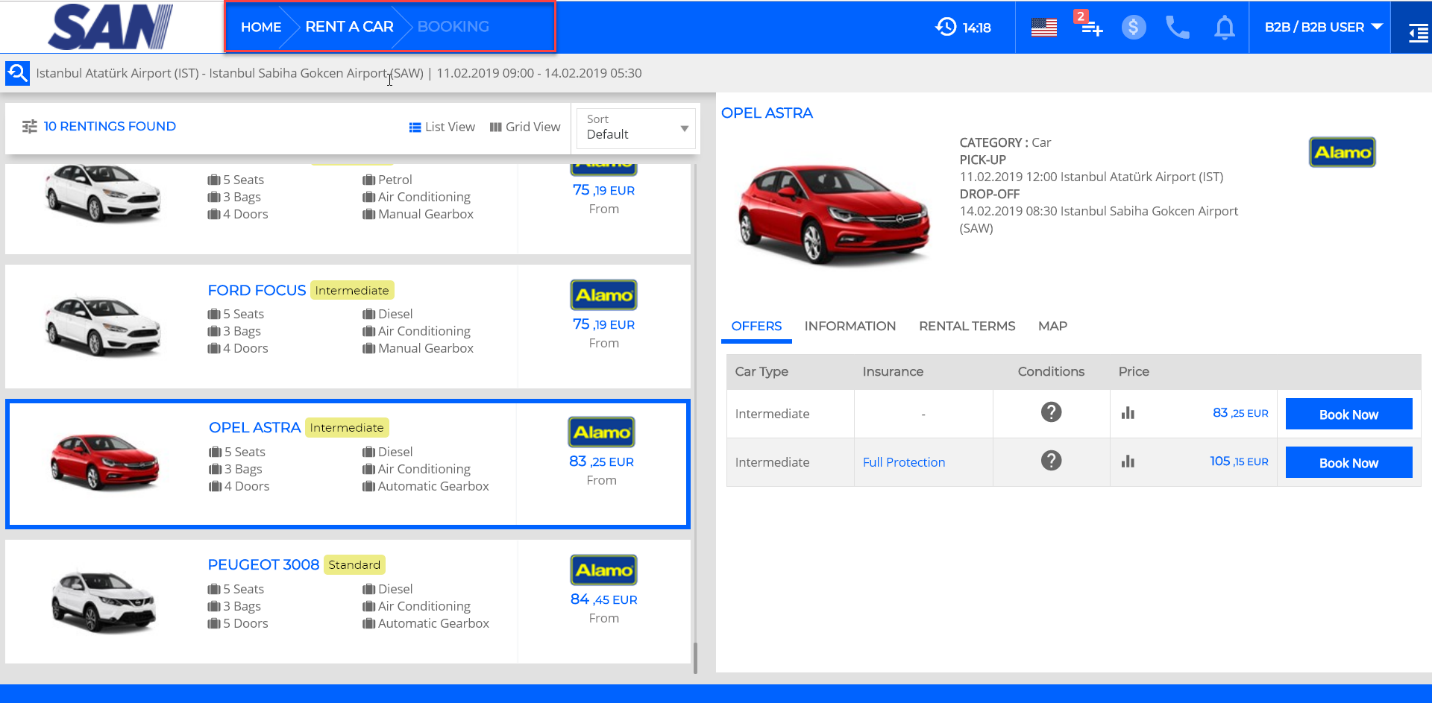Book the 105,15 EUR Full Protection offer
1432x703 pixels.
click(x=1349, y=462)
